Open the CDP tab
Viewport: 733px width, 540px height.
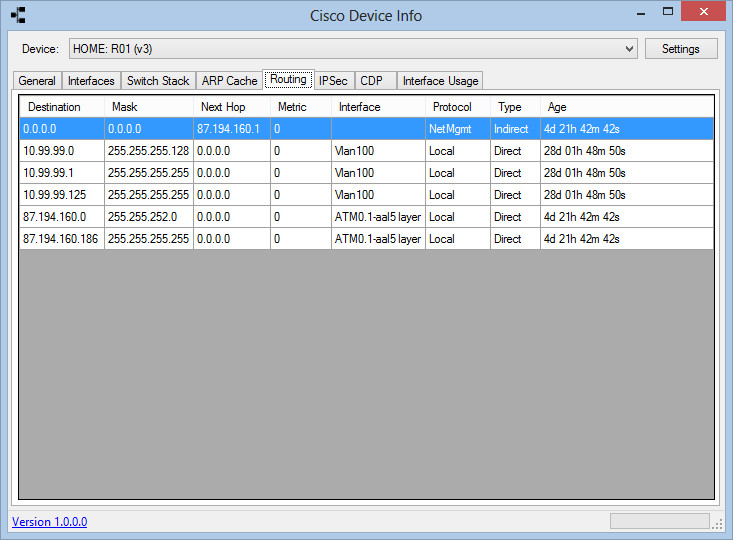[376, 81]
